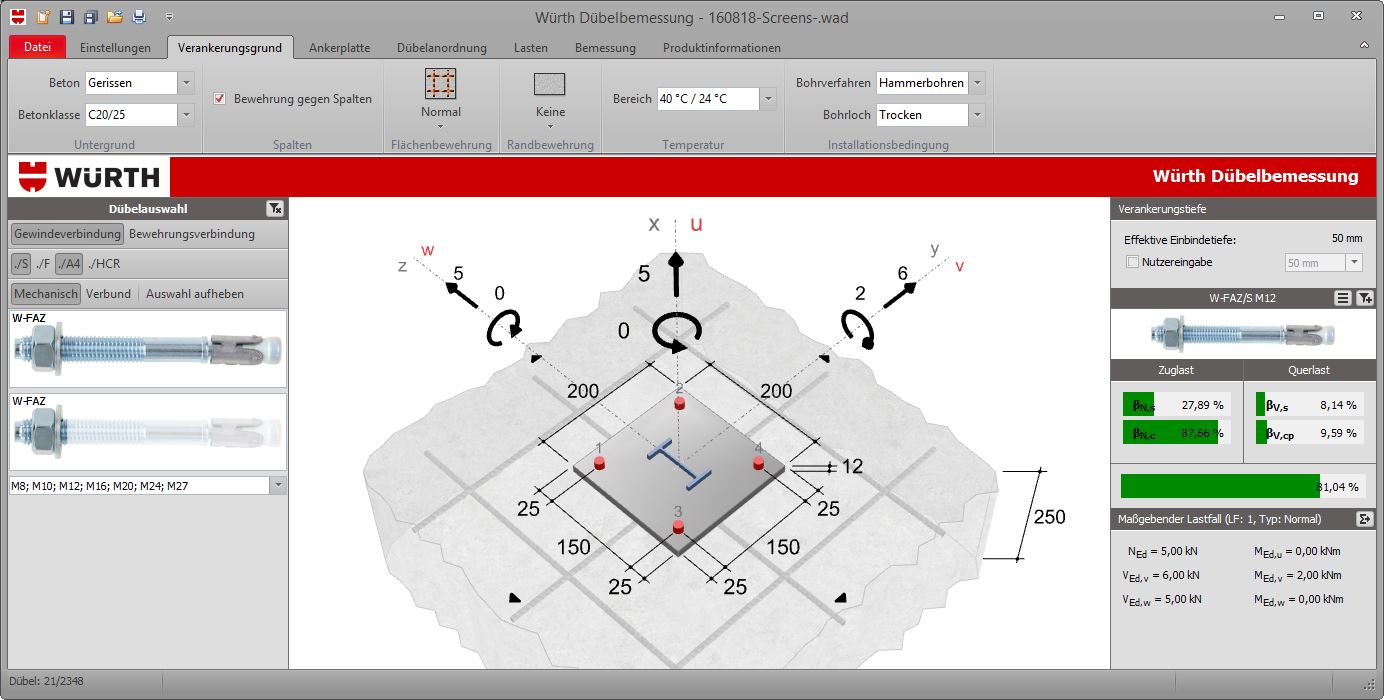
Task: Select the Bewehrungsverbindung option
Action: [192, 234]
